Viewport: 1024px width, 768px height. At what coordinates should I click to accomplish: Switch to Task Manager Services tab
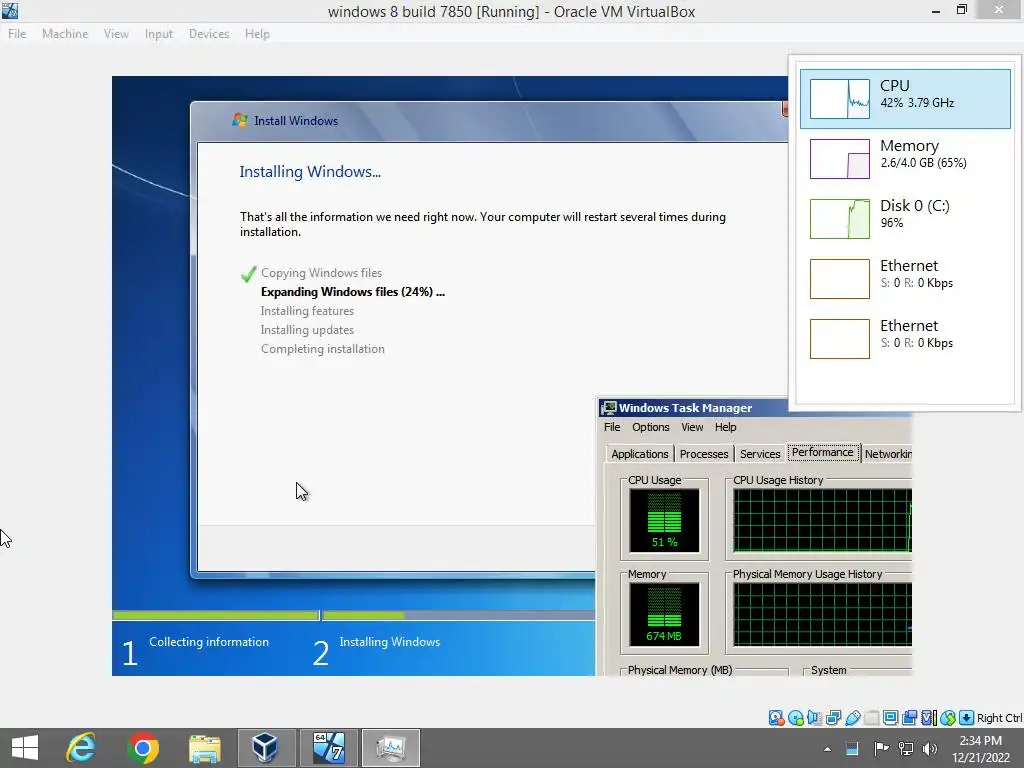point(760,454)
